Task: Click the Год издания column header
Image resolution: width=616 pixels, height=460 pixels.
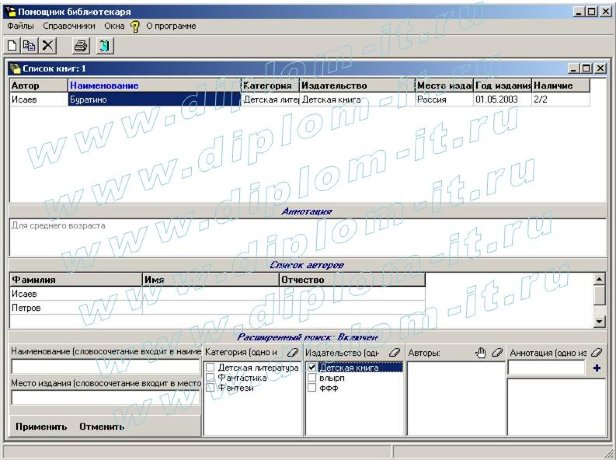Action: (502, 86)
